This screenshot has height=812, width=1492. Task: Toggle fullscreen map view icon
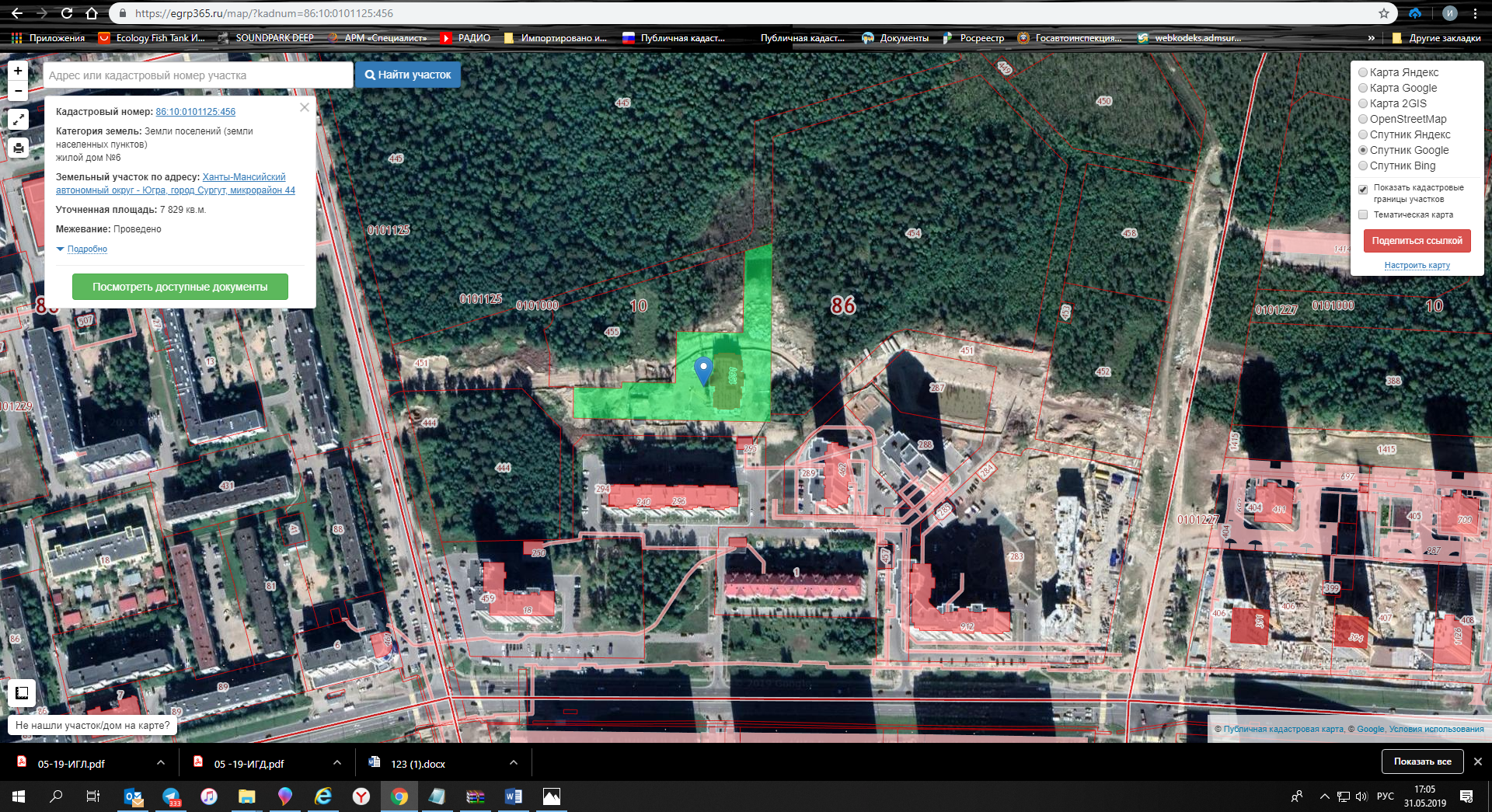point(18,120)
